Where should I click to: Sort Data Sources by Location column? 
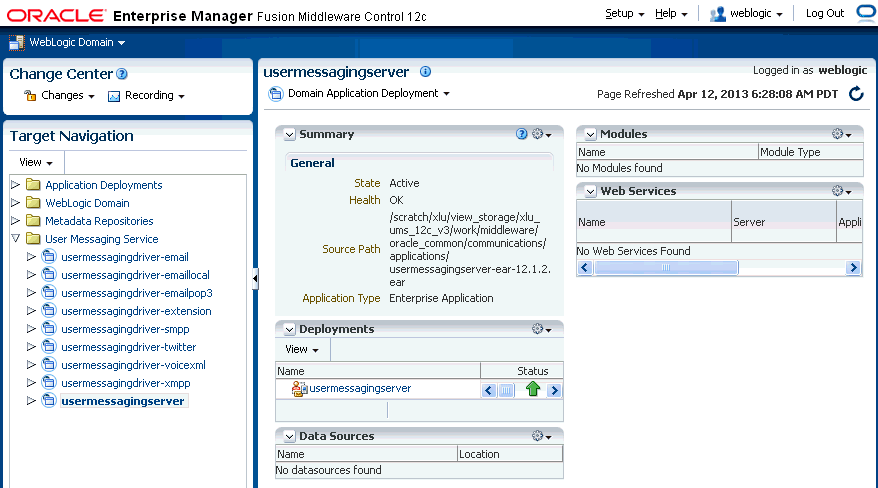[x=510, y=454]
